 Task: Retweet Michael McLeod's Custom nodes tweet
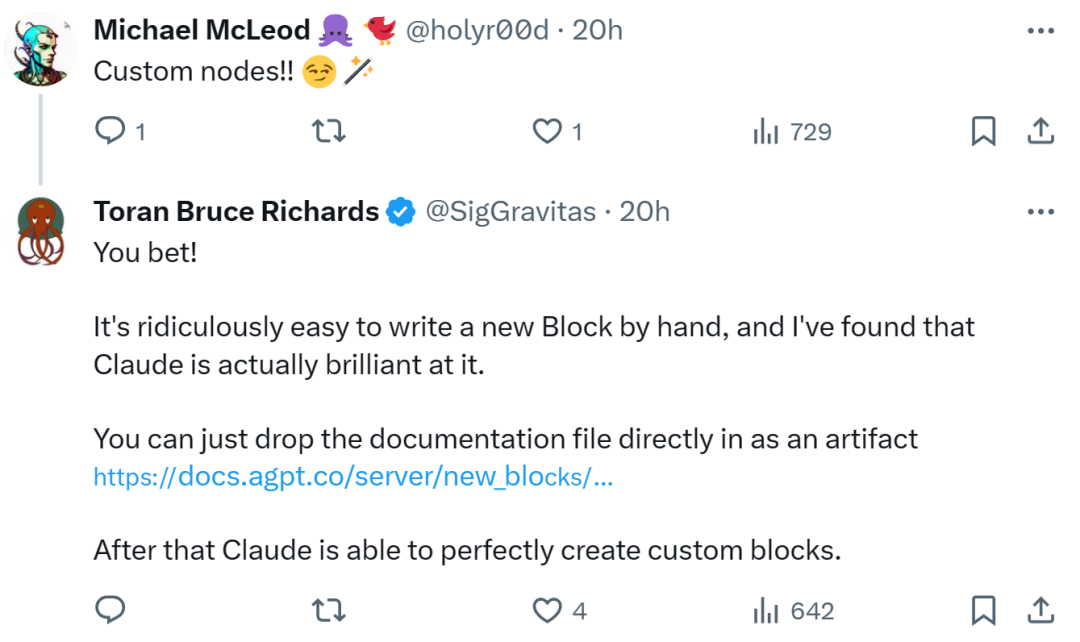pyautogui.click(x=329, y=131)
